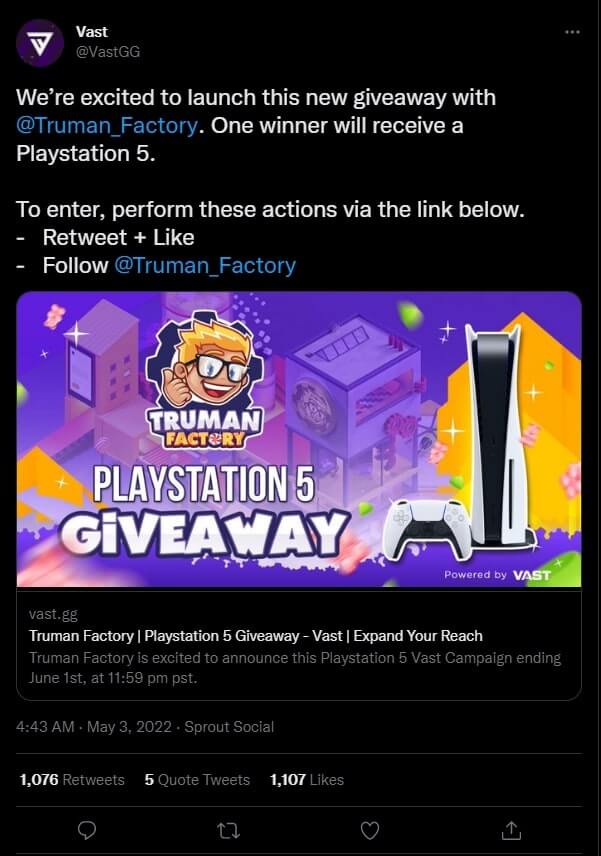Open @Truman_Factory mention in first sentence
601x856 pixels.
tap(106, 126)
